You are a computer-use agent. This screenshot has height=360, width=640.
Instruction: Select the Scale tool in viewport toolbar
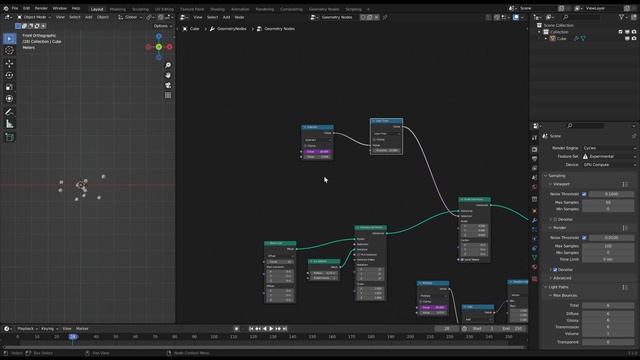(x=9, y=87)
